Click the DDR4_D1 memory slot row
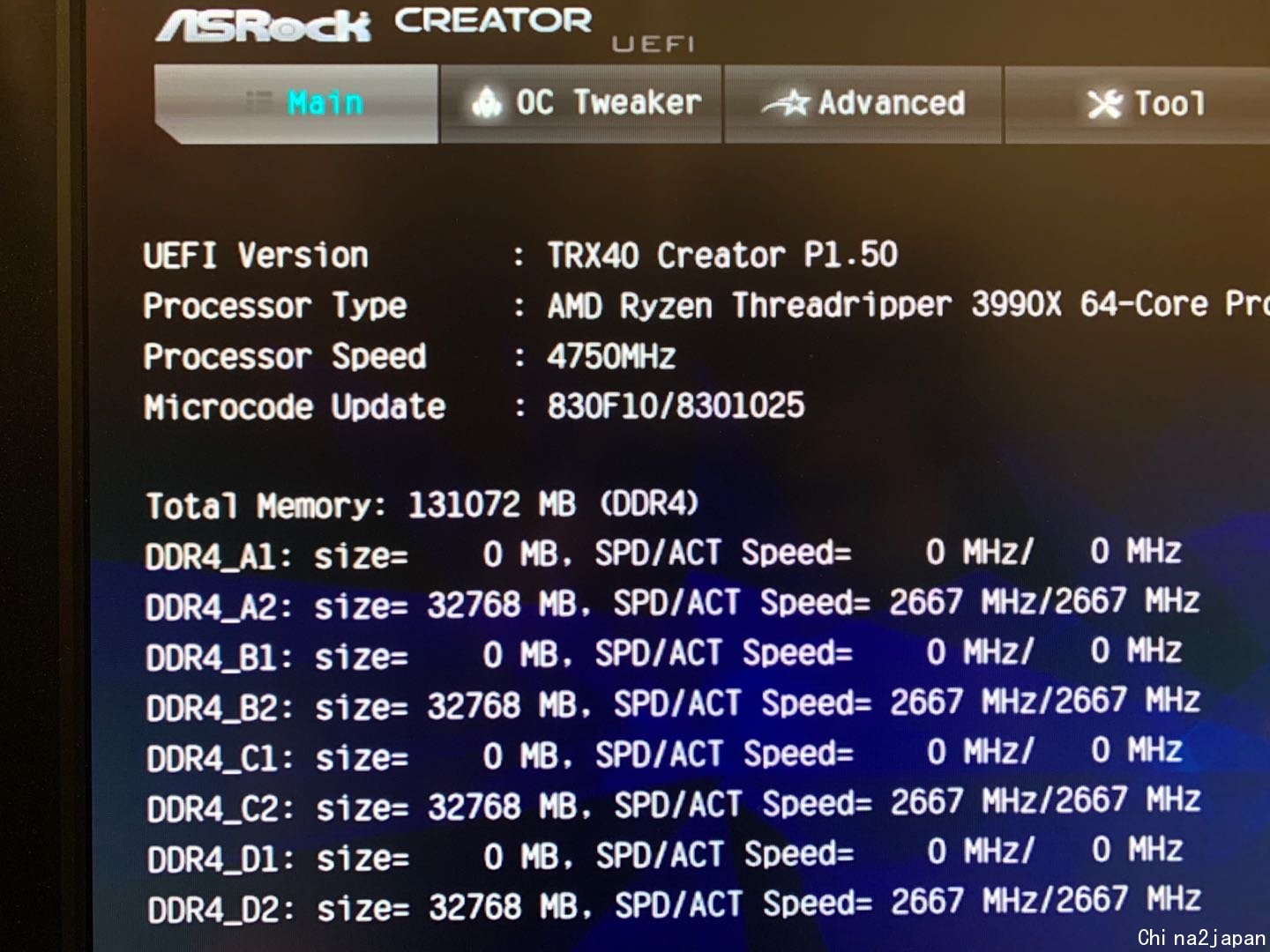The width and height of the screenshot is (1270, 952). coord(665,854)
